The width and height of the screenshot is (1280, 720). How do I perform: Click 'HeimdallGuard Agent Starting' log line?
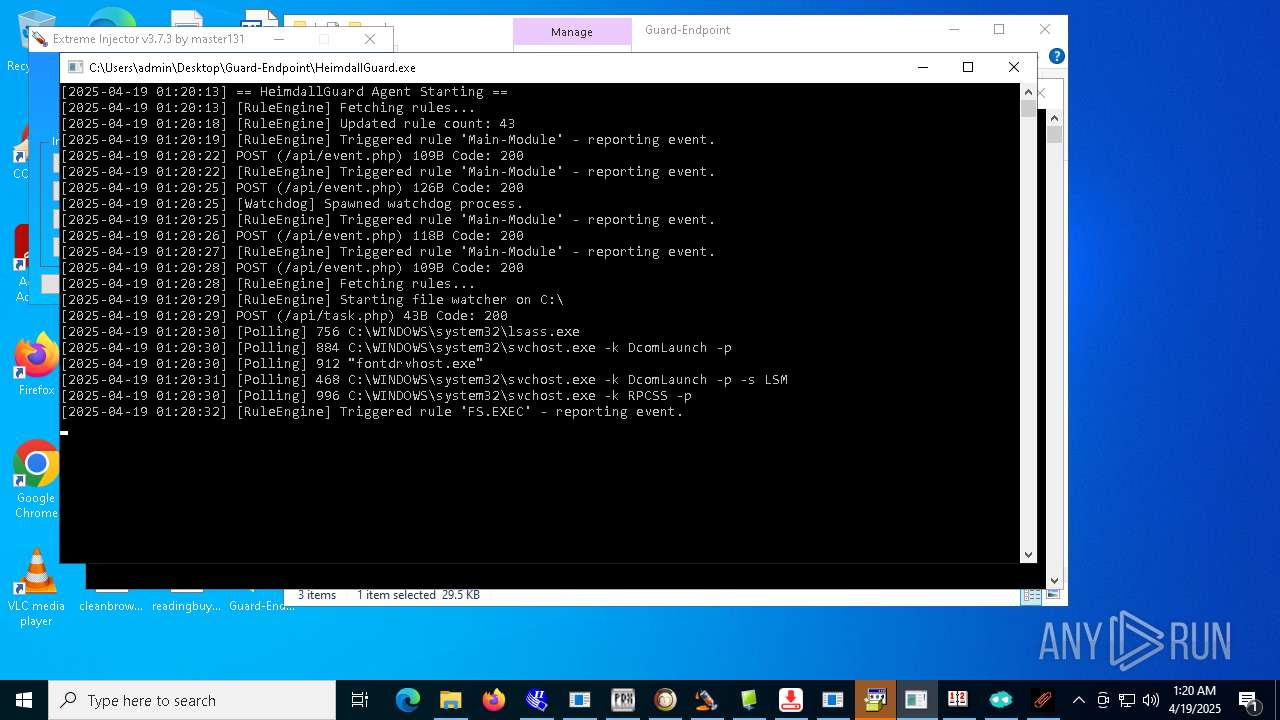click(x=284, y=92)
